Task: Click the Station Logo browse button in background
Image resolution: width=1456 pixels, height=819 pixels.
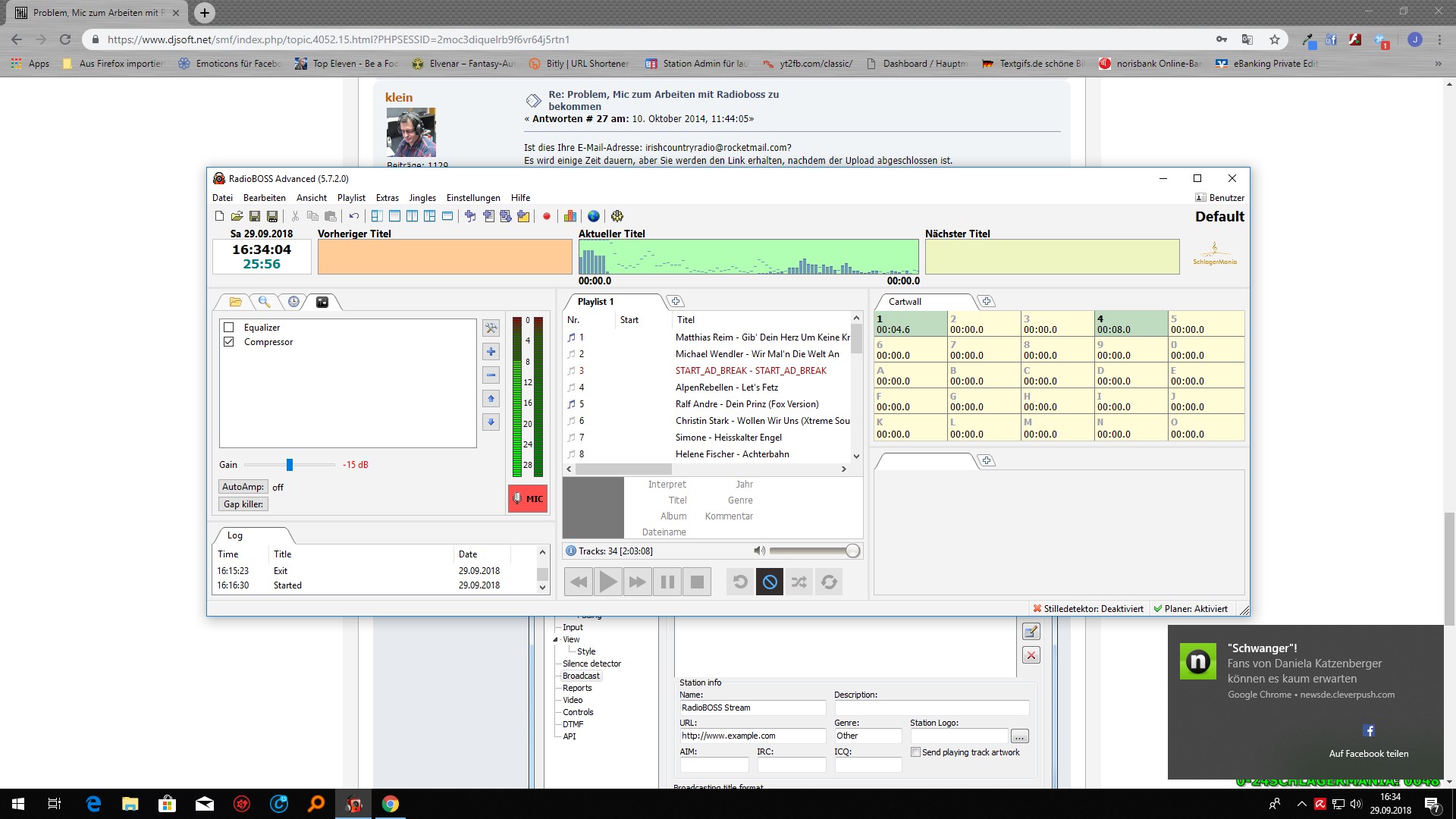Action: pos(1020,736)
